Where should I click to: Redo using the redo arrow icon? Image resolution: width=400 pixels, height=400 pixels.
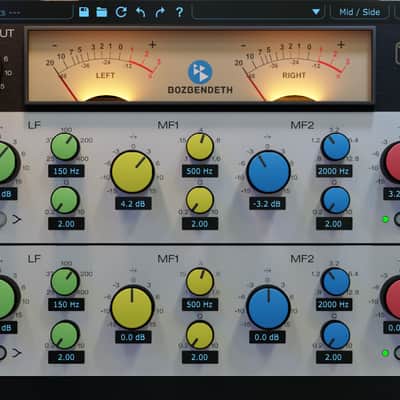(x=160, y=12)
